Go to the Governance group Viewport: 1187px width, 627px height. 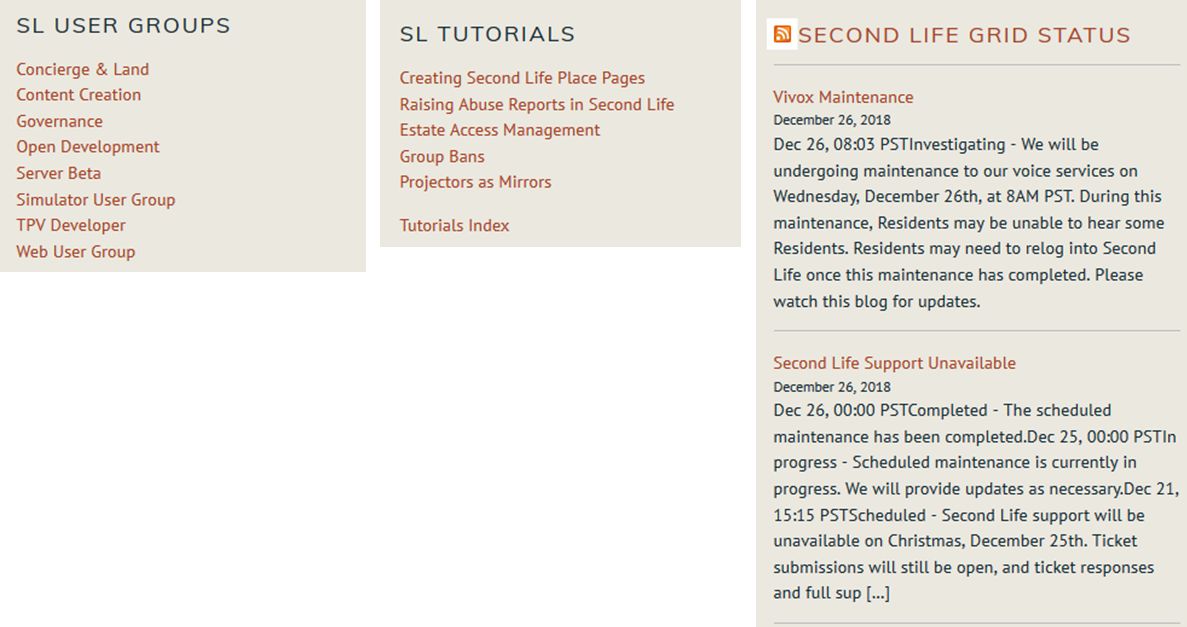click(x=59, y=121)
